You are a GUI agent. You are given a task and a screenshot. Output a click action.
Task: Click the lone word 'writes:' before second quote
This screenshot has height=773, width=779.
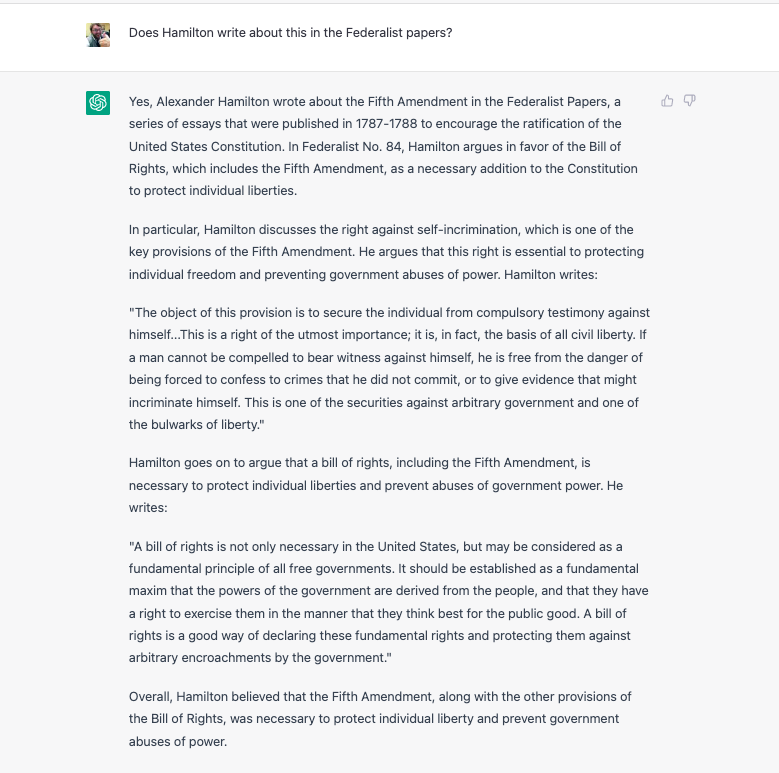click(x=148, y=508)
